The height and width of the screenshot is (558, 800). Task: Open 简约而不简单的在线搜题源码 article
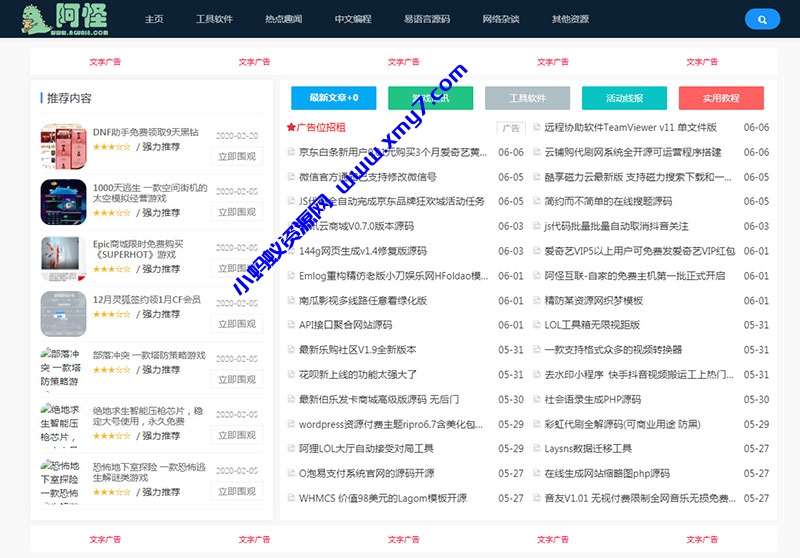coord(608,201)
